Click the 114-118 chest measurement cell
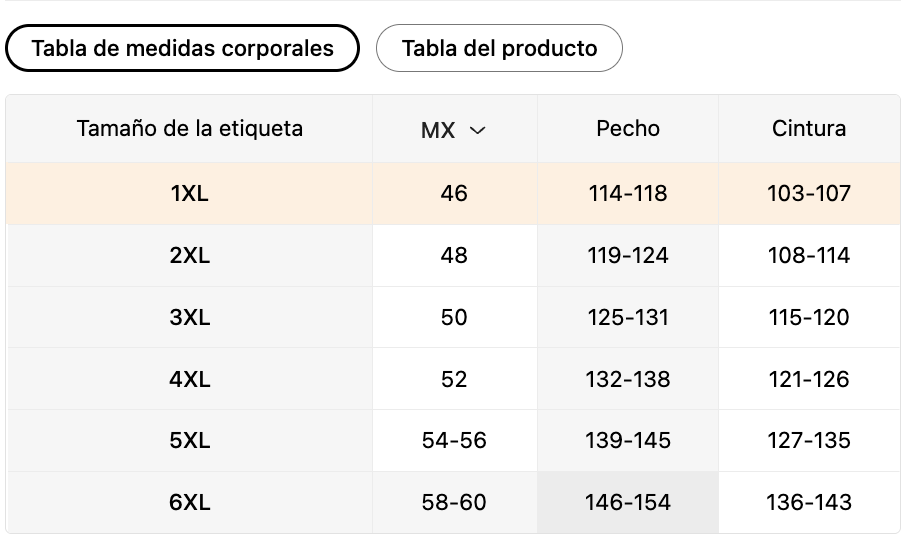 (x=628, y=193)
